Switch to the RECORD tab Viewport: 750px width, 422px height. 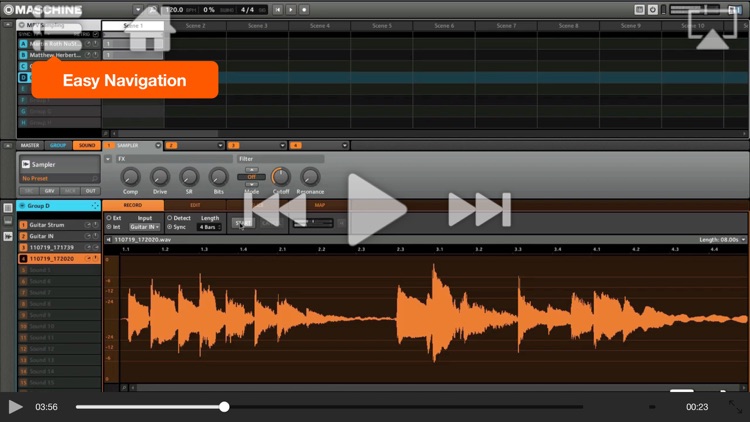[x=133, y=205]
